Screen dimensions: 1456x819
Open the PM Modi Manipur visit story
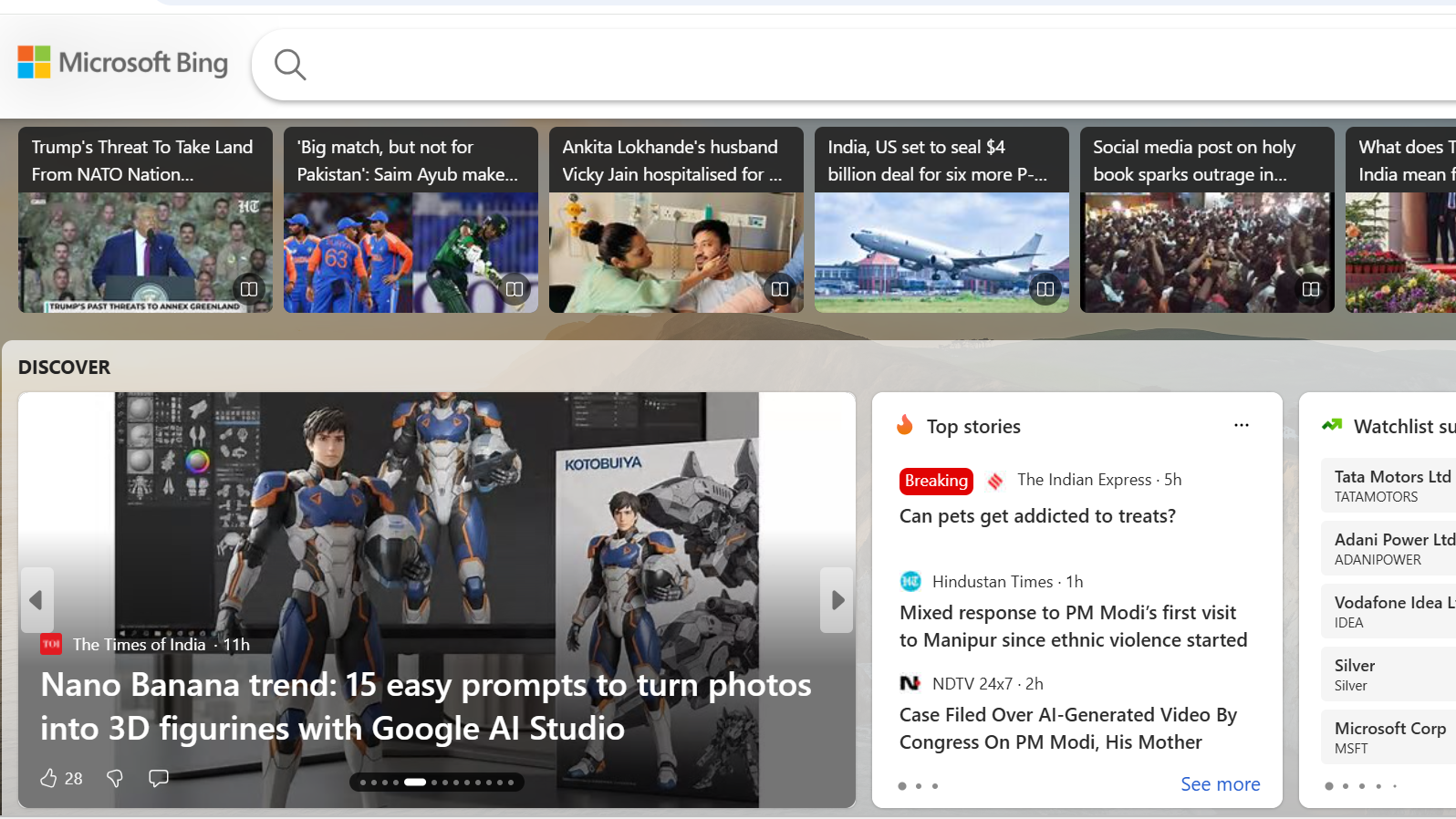(x=1073, y=626)
